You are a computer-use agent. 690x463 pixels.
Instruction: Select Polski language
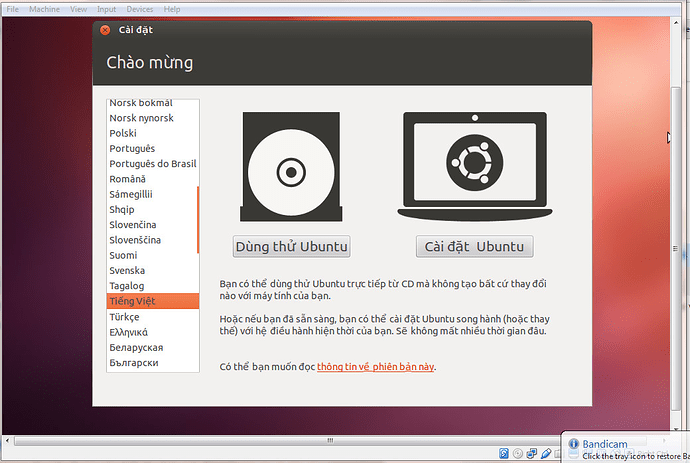pyautogui.click(x=152, y=133)
